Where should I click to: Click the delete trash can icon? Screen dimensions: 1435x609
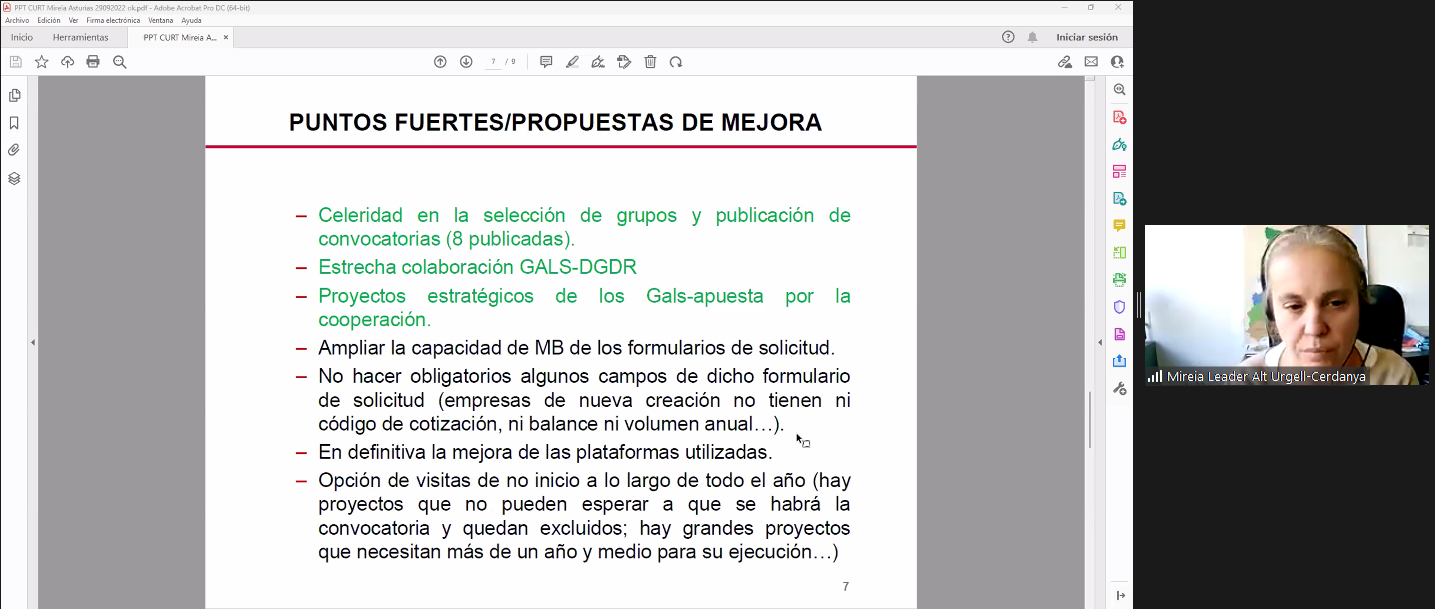pos(650,62)
